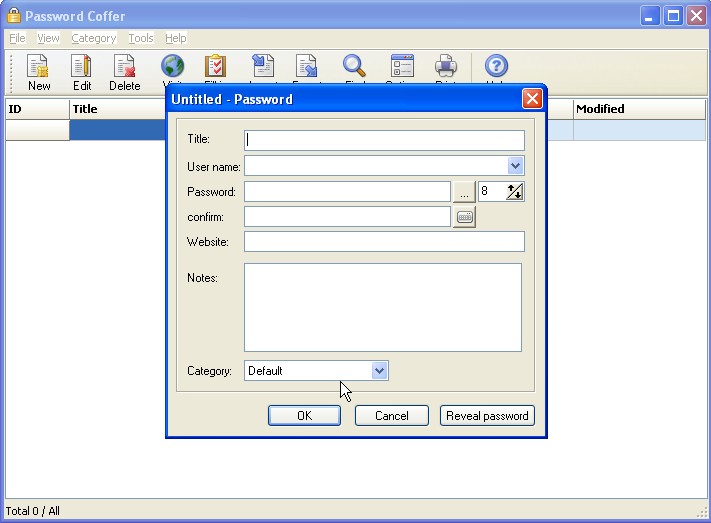Click 'Total 0 / All' status text
Viewport: 711px width, 523px height.
point(33,511)
